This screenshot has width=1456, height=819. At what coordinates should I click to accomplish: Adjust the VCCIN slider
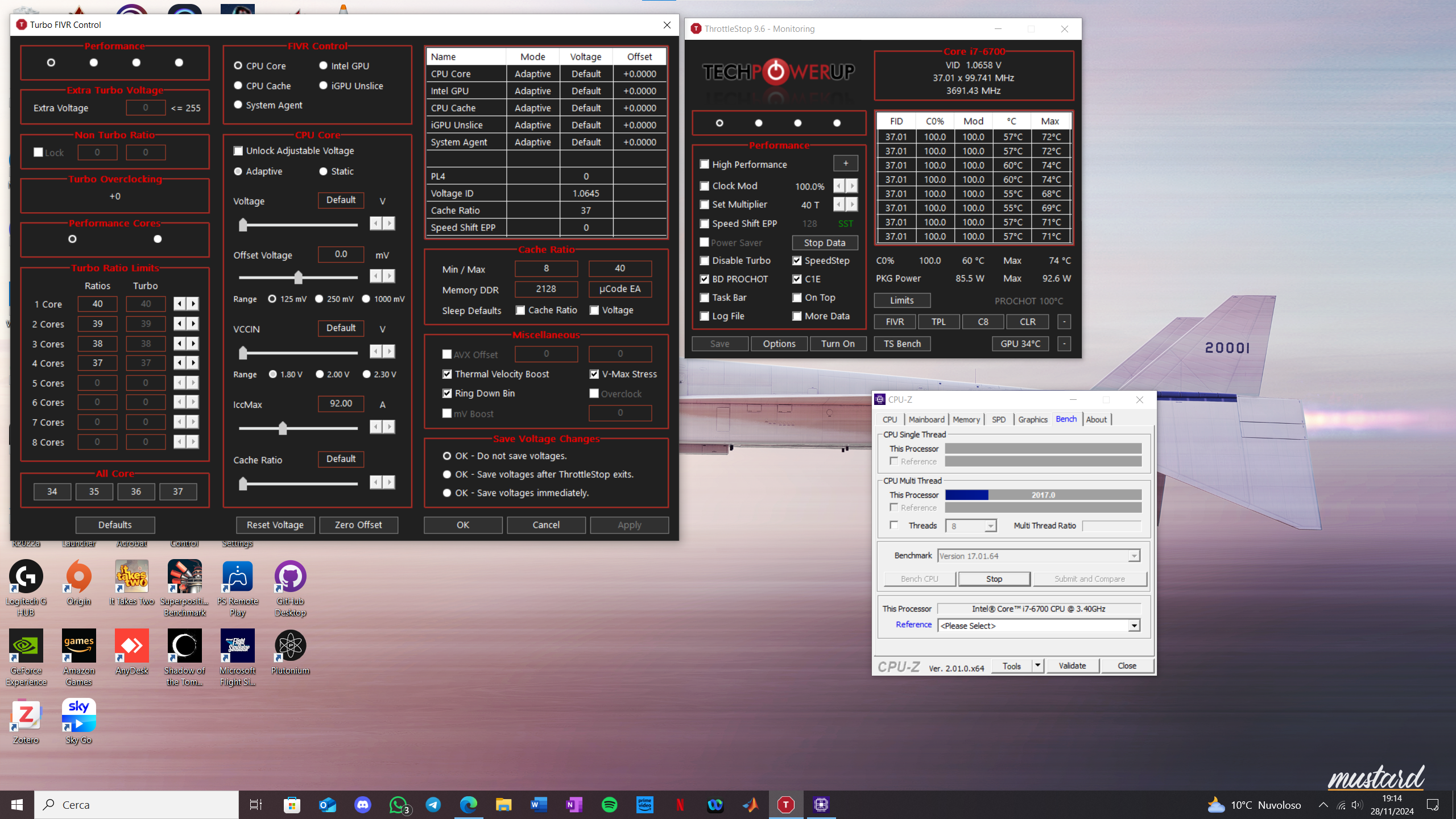(x=243, y=353)
